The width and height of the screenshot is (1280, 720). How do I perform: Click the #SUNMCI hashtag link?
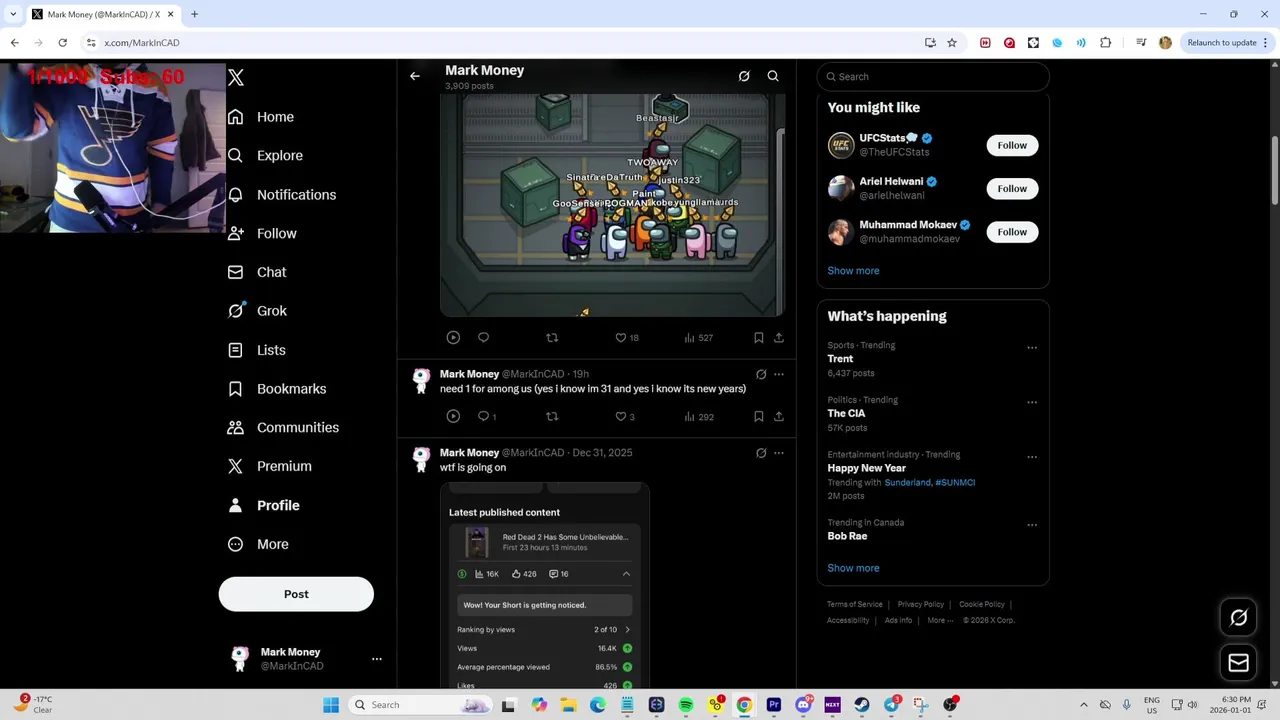(x=955, y=483)
